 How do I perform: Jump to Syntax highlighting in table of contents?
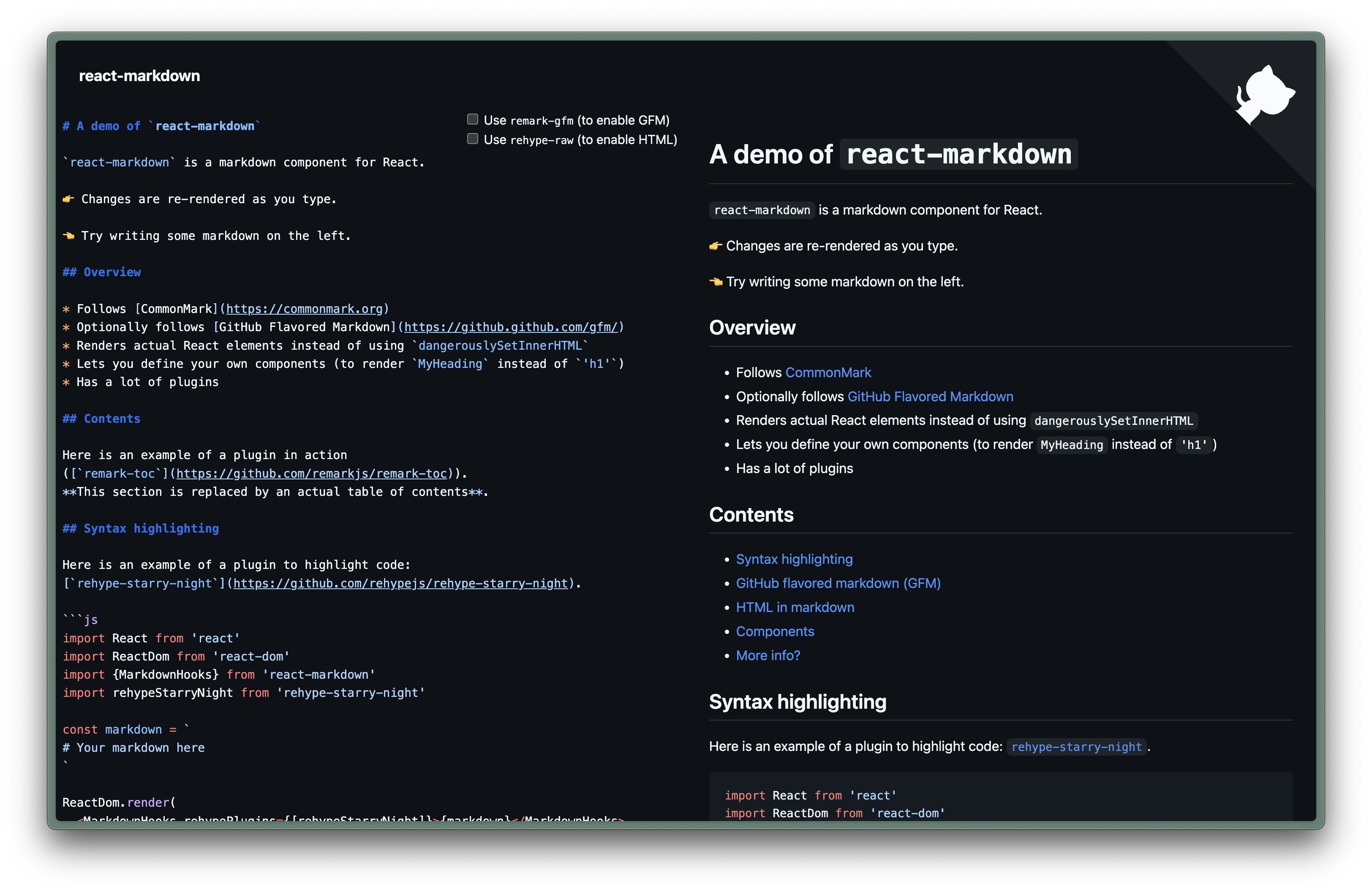(794, 559)
